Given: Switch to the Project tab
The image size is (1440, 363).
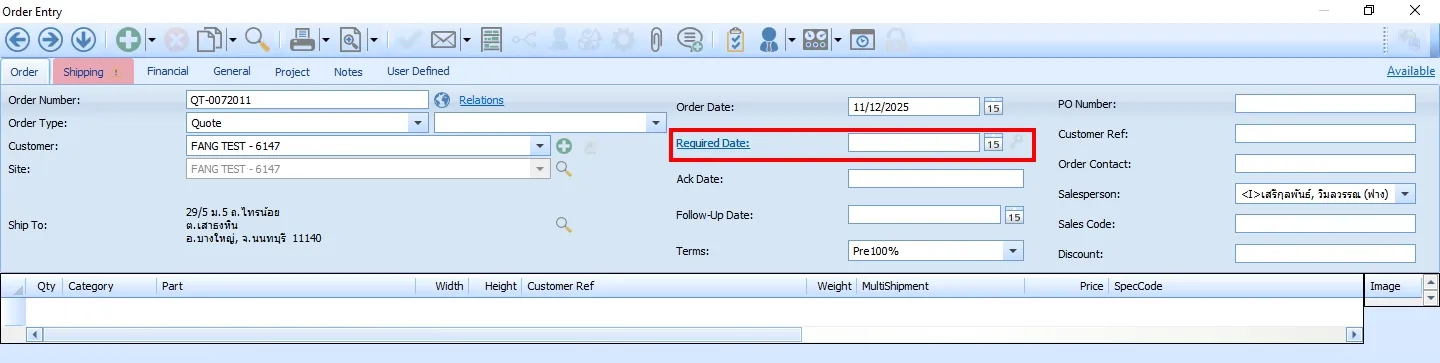Looking at the screenshot, I should (293, 72).
